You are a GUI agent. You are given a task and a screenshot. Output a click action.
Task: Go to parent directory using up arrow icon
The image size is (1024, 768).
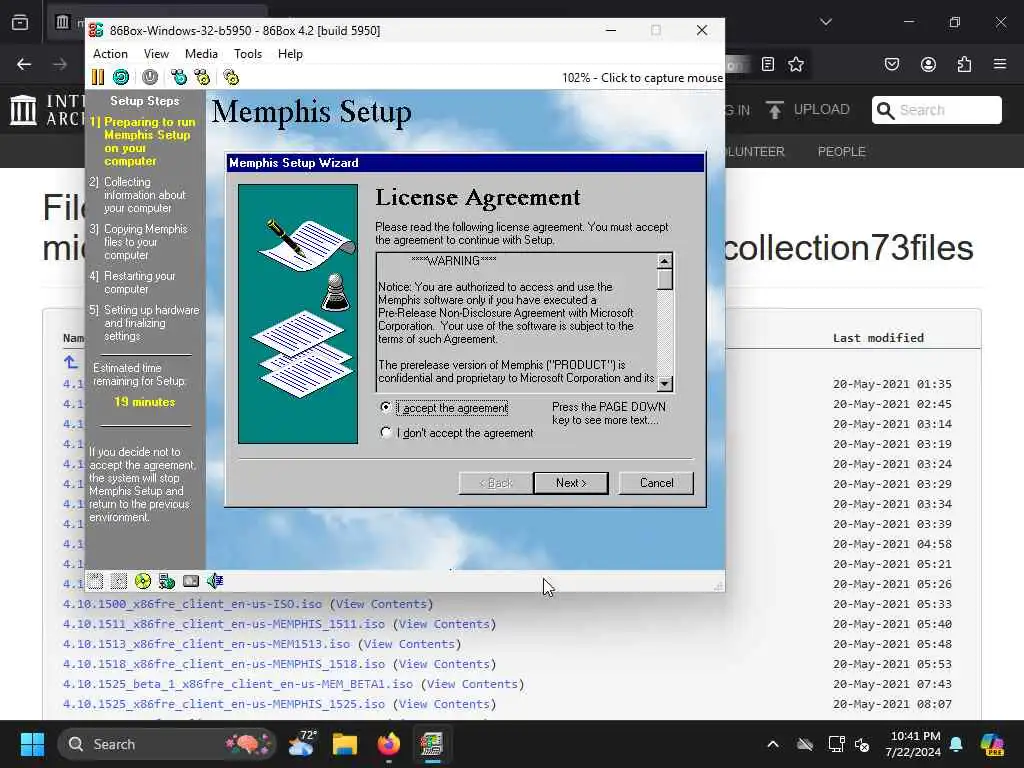71,362
